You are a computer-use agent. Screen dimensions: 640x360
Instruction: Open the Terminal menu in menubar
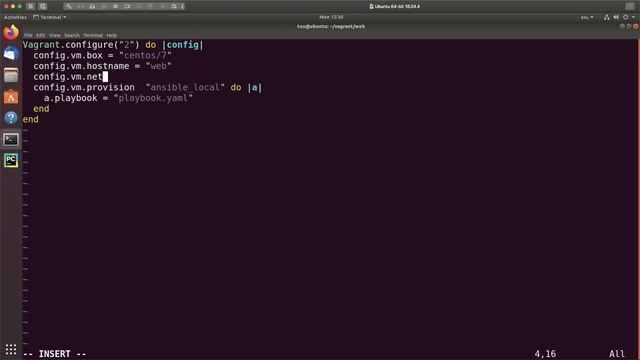93,36
